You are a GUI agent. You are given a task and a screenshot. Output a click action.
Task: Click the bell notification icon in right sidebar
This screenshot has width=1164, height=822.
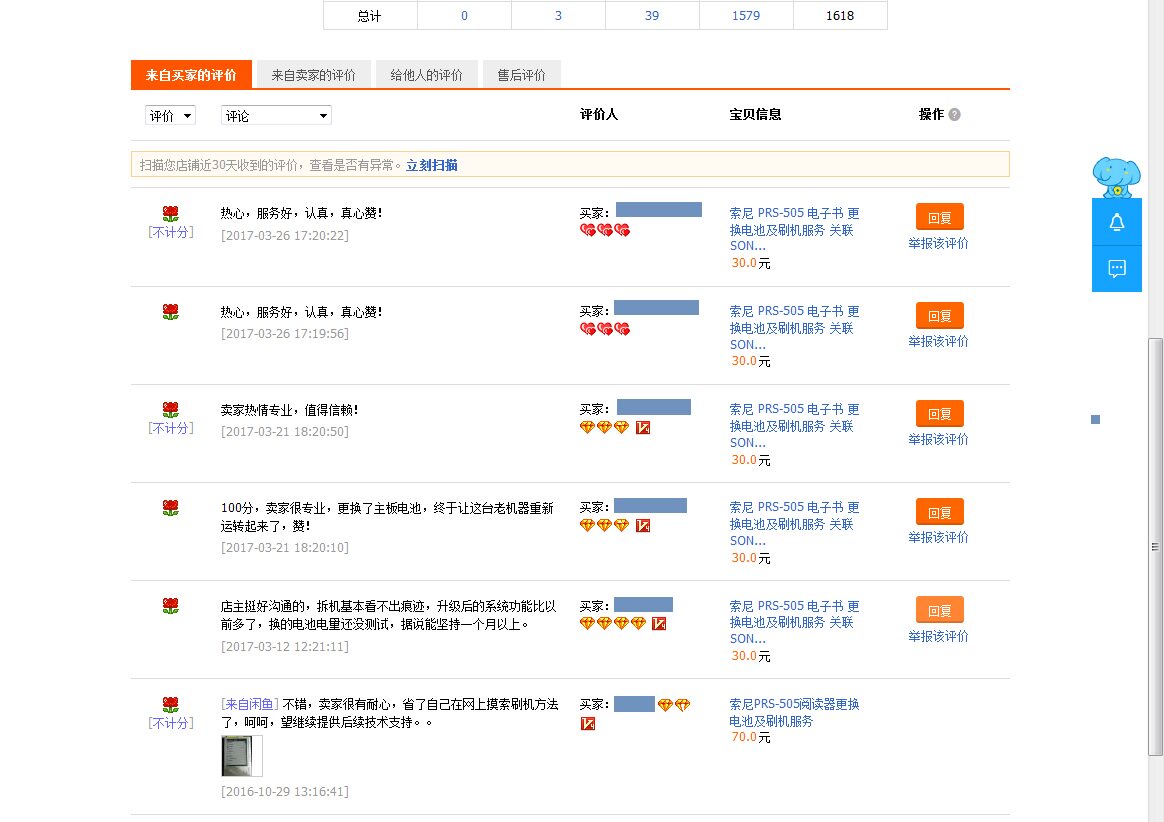(1117, 223)
